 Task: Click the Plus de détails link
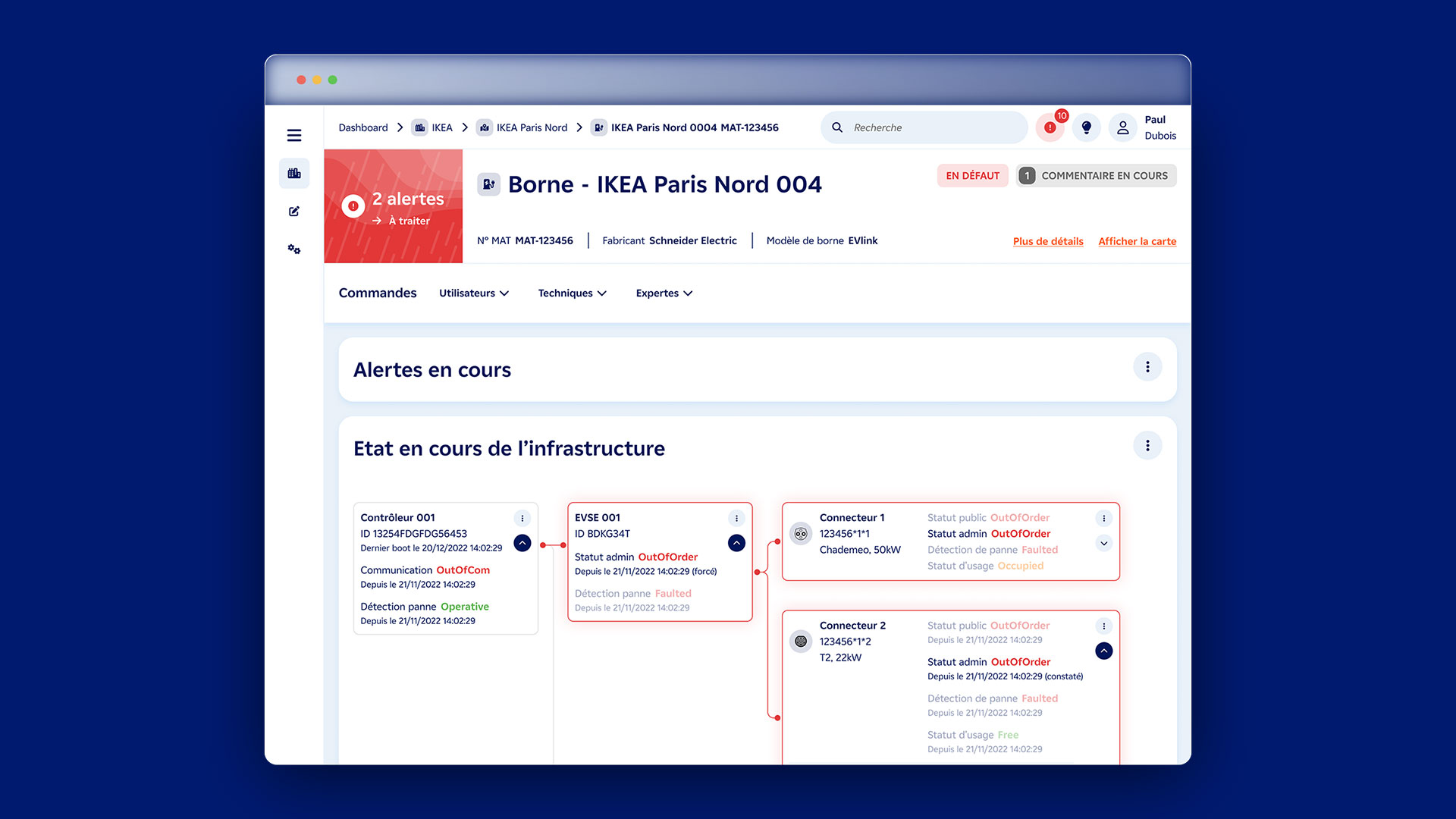pyautogui.click(x=1048, y=241)
